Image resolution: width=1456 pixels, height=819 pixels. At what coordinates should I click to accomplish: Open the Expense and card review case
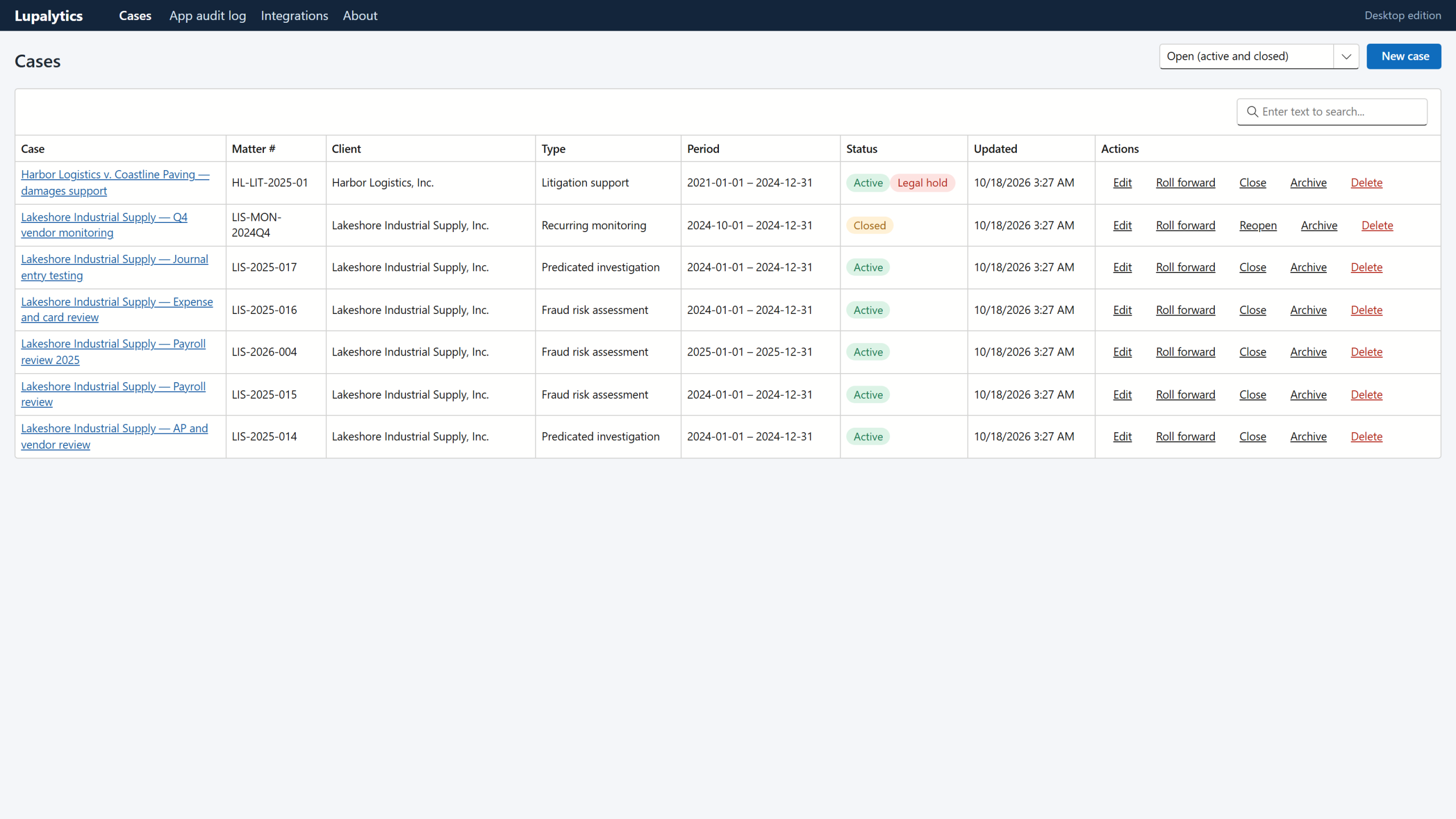(117, 309)
